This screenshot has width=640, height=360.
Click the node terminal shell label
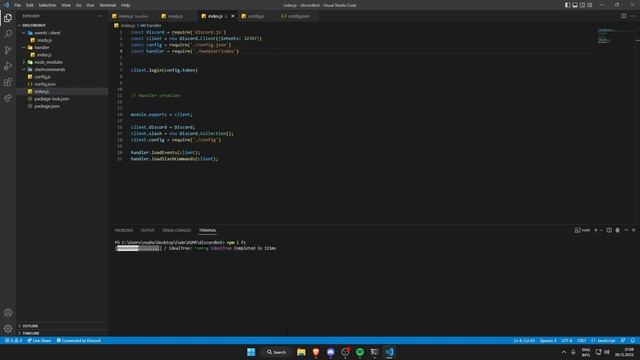tap(582, 230)
